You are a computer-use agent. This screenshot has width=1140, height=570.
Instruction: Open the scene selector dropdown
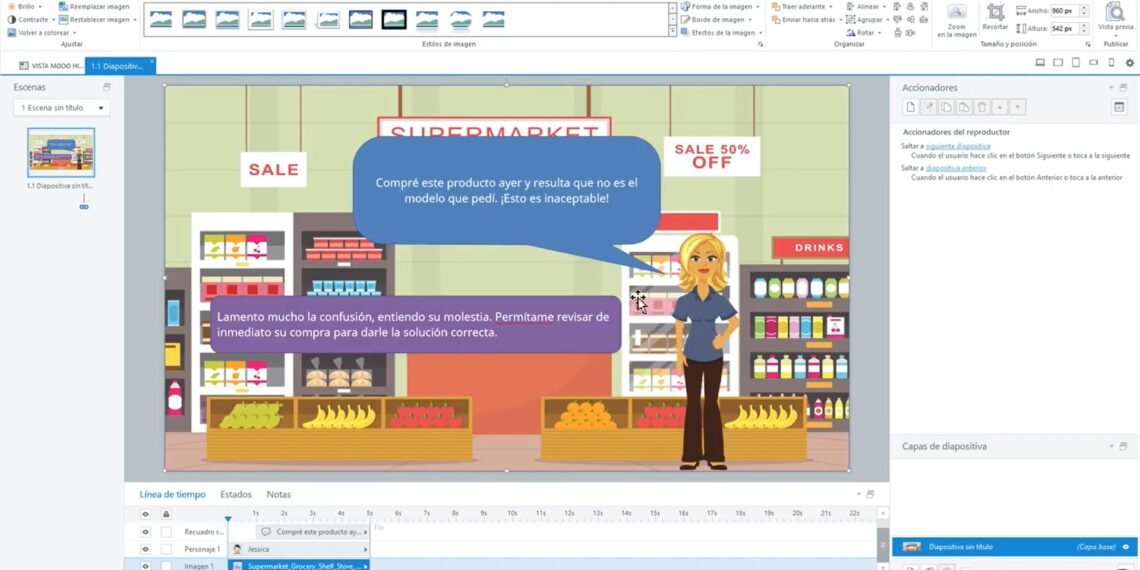[x=62, y=108]
